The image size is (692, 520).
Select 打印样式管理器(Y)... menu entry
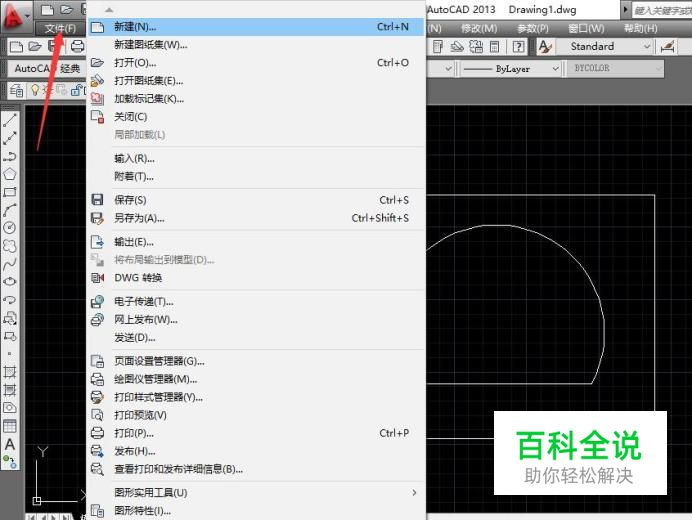(257, 397)
